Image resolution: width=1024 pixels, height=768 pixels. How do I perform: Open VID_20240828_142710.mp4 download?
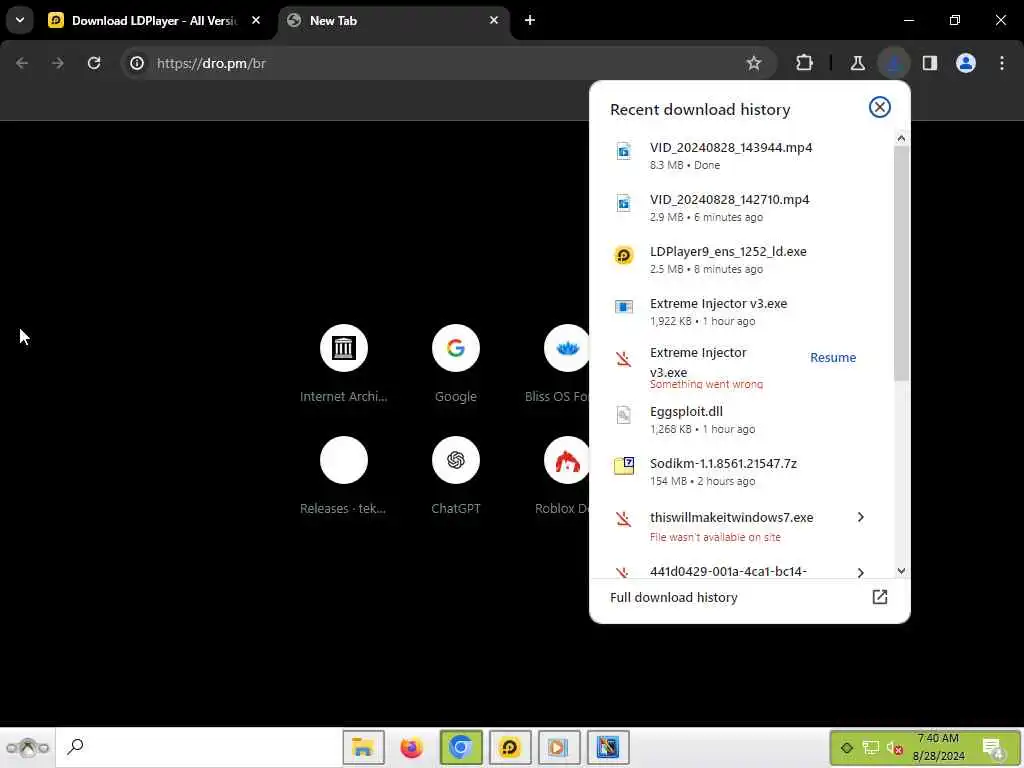(741, 208)
